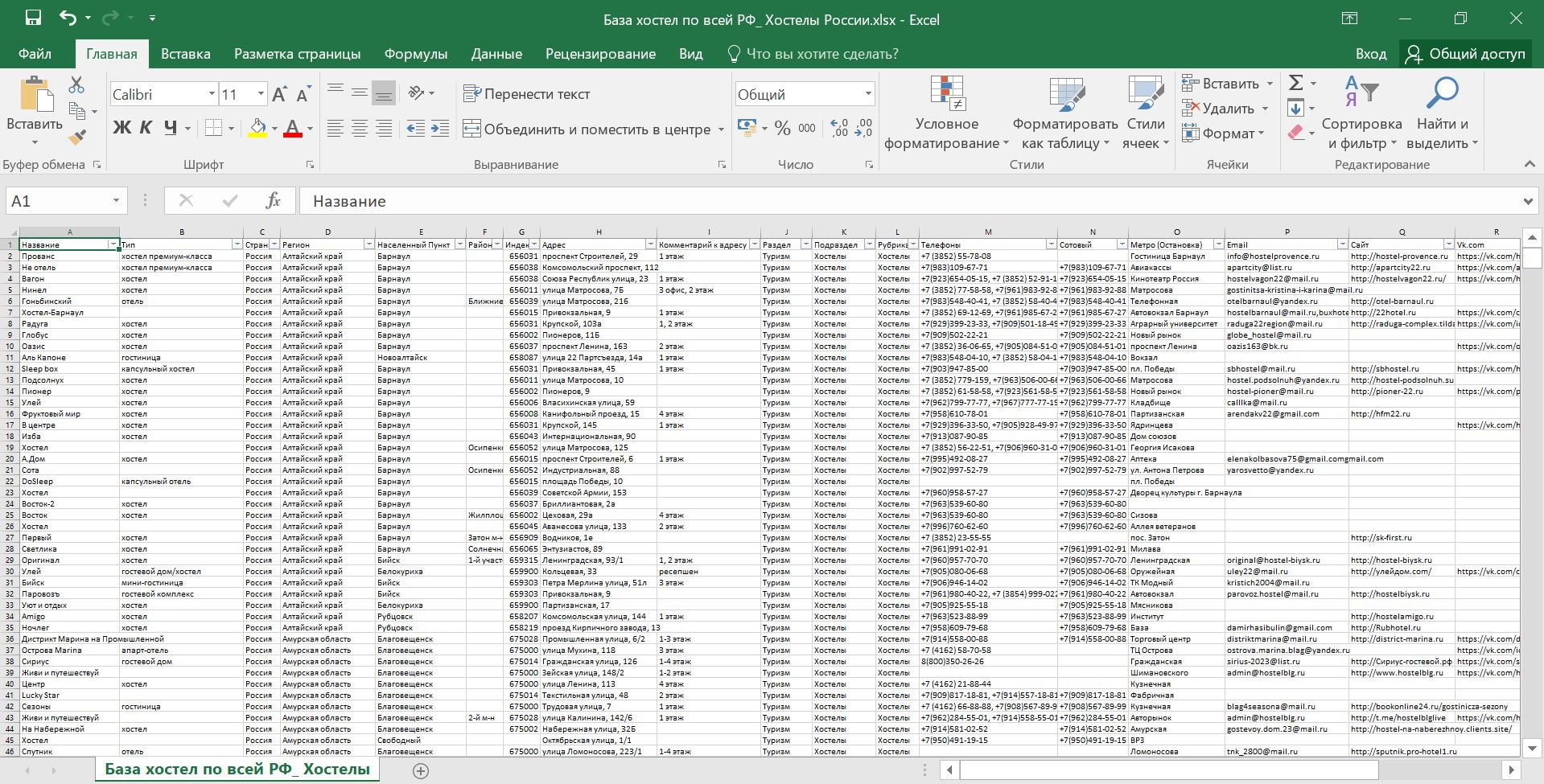
Task: Expand the number format dropdown Общий
Action: click(867, 94)
